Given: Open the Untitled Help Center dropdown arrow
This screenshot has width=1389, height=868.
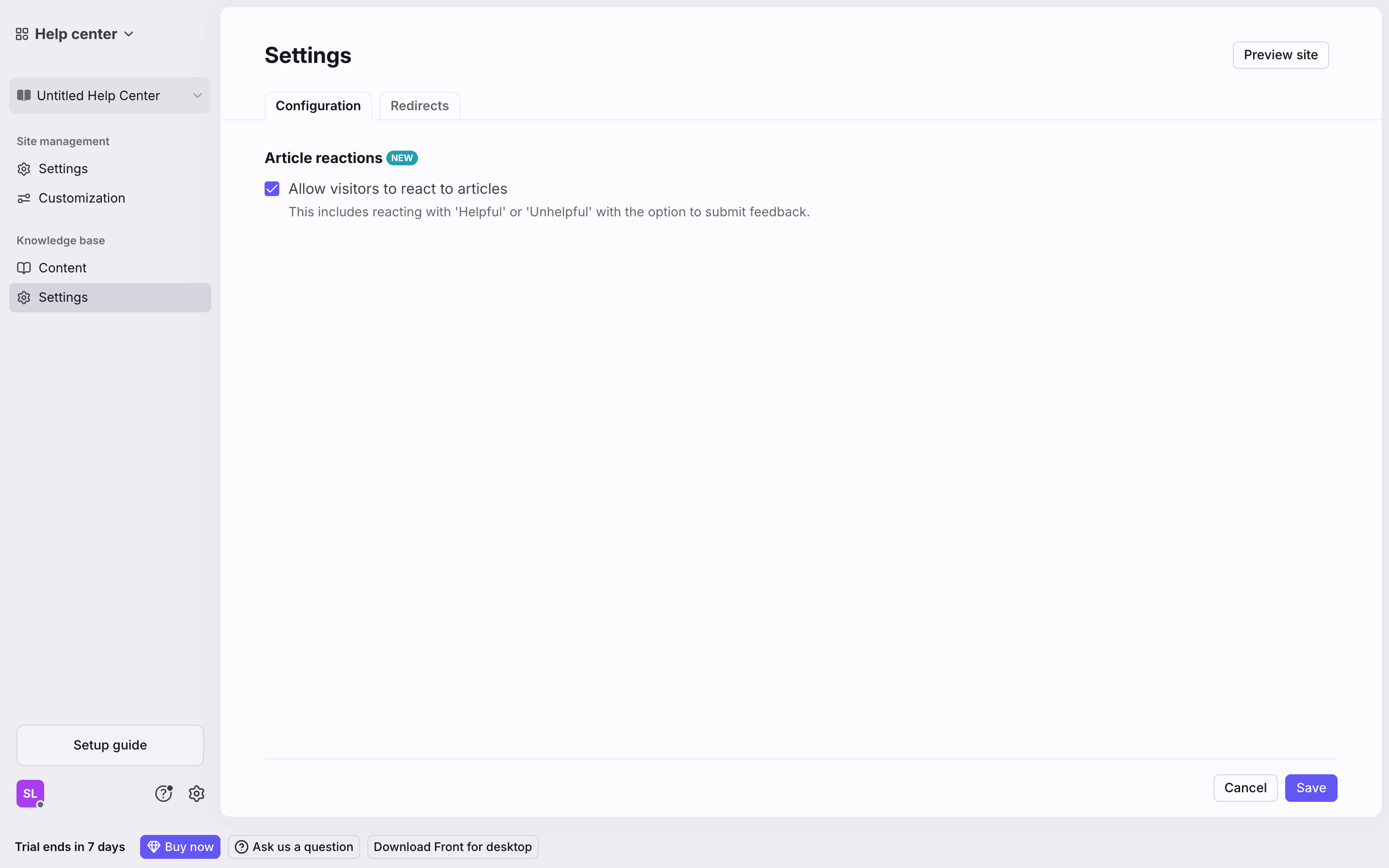Looking at the screenshot, I should coord(198,96).
